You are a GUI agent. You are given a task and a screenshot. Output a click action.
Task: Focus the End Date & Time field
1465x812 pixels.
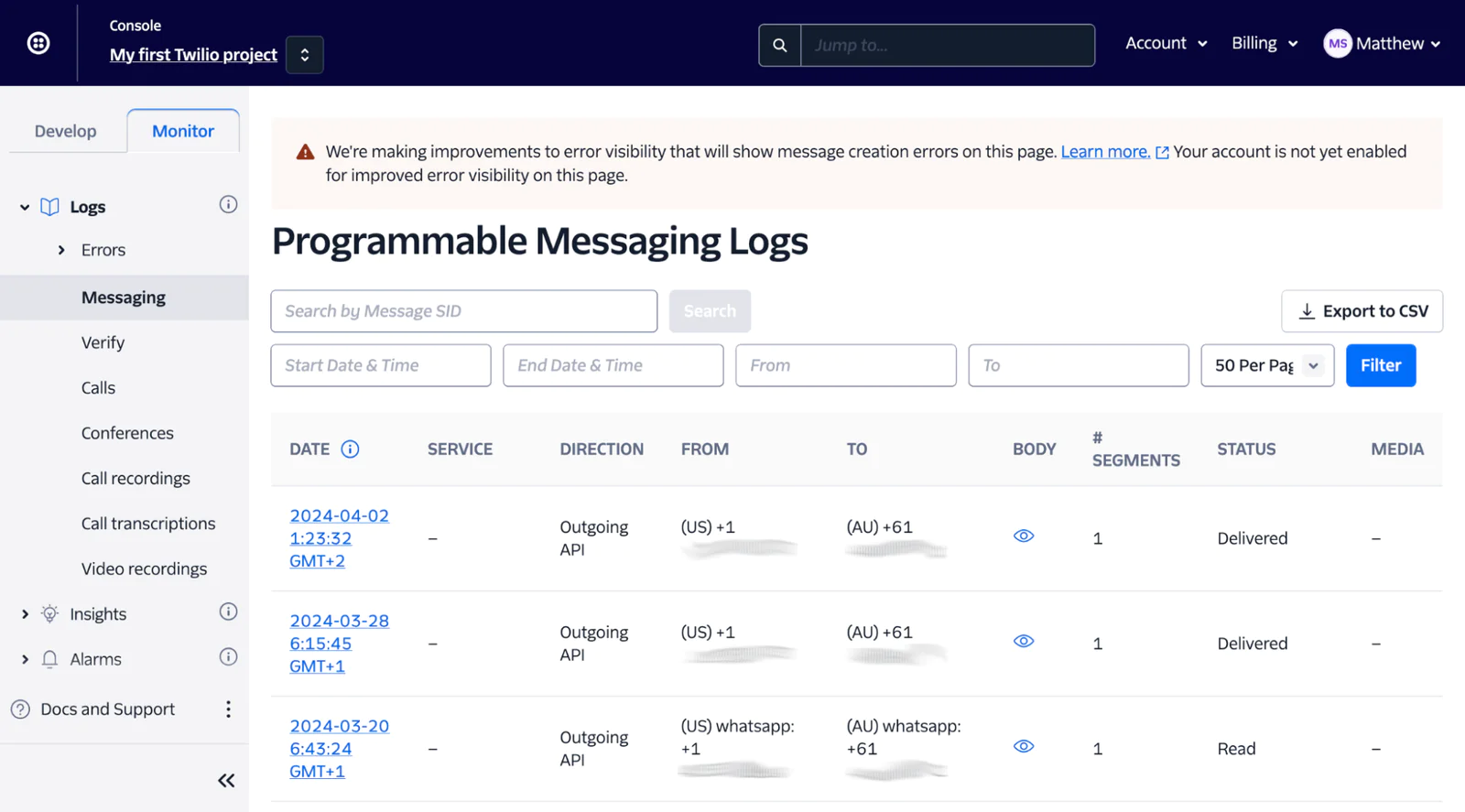click(613, 365)
